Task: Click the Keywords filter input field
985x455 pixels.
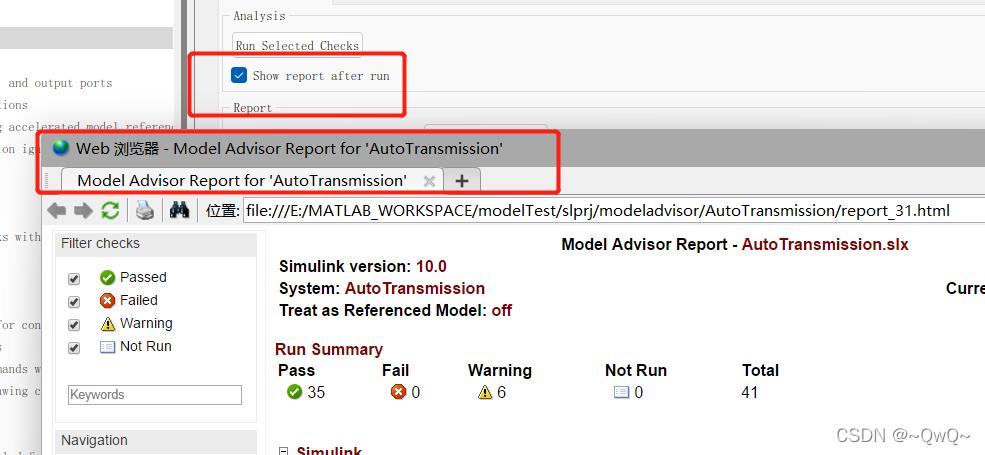Action: [x=155, y=395]
